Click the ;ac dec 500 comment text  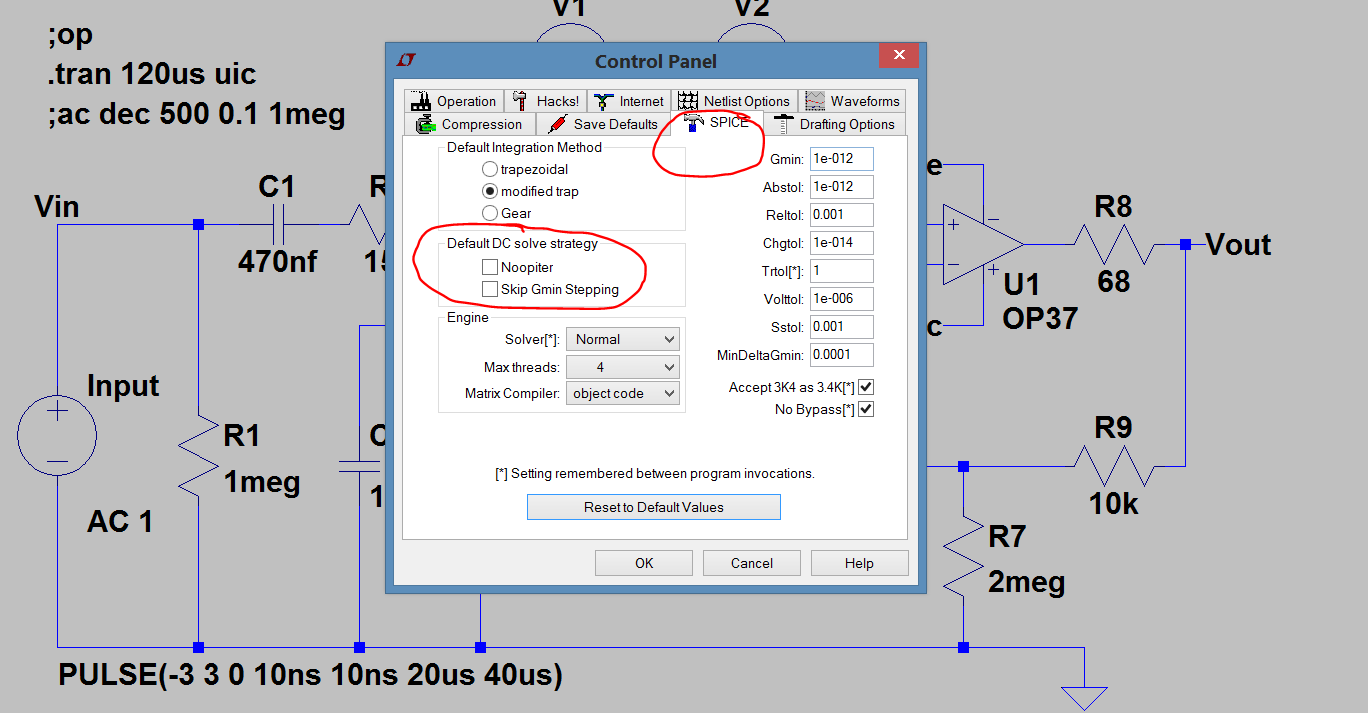coord(196,114)
